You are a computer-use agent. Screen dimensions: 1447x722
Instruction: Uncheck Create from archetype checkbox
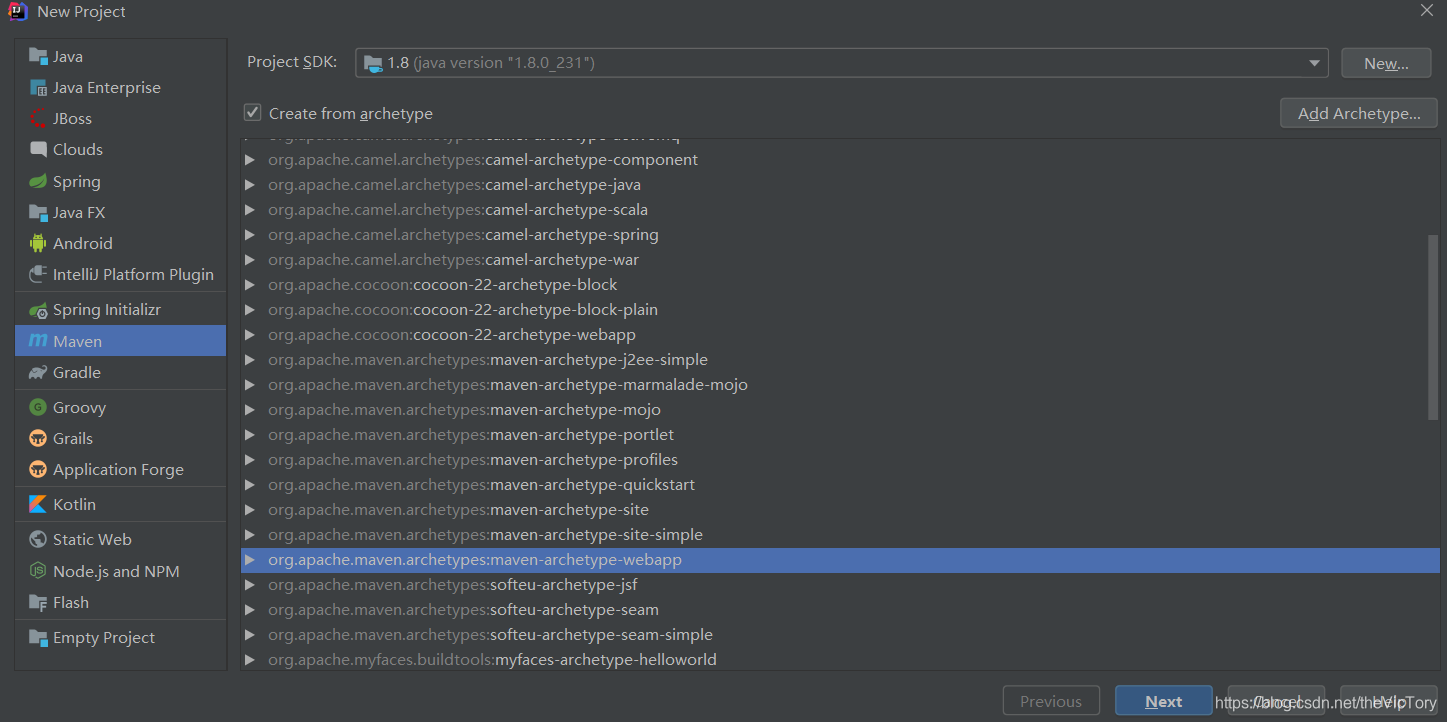[x=253, y=113]
